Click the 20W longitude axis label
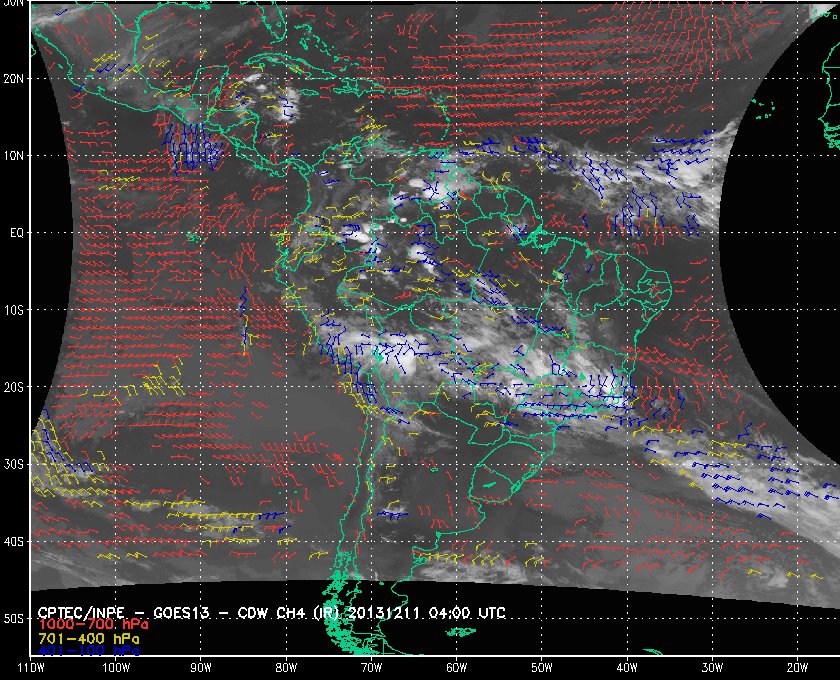This screenshot has height=680, width=840. [797, 668]
